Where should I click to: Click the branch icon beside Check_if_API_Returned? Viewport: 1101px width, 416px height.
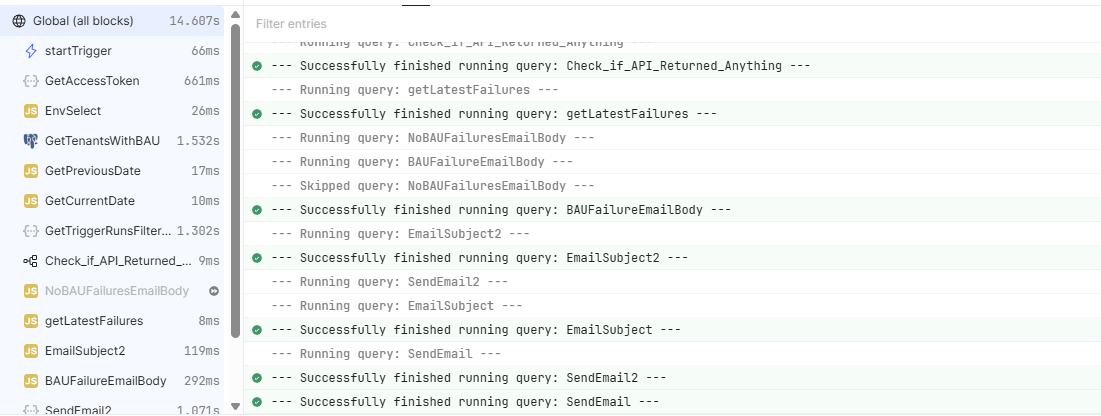30,261
